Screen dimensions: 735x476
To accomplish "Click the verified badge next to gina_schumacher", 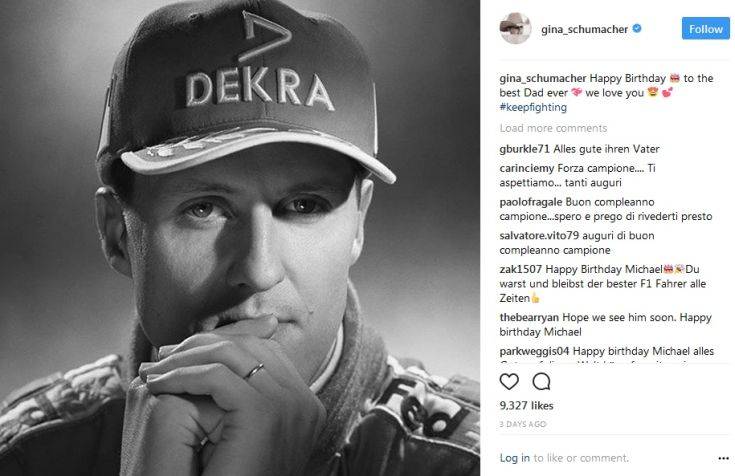I will point(637,29).
